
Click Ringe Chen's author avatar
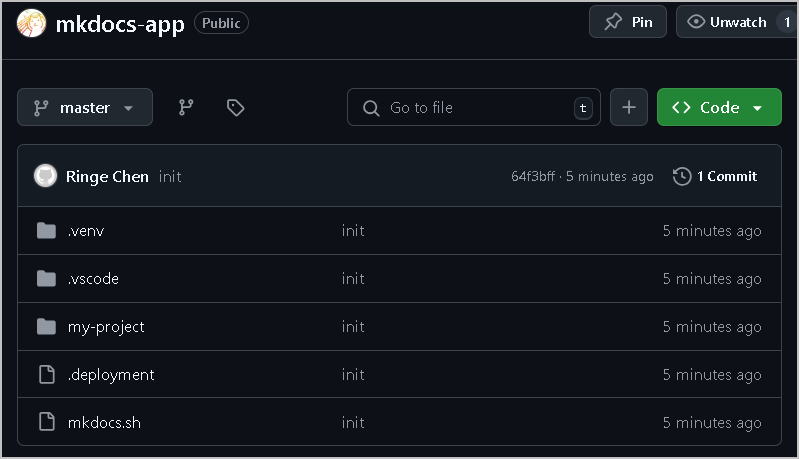pos(45,176)
